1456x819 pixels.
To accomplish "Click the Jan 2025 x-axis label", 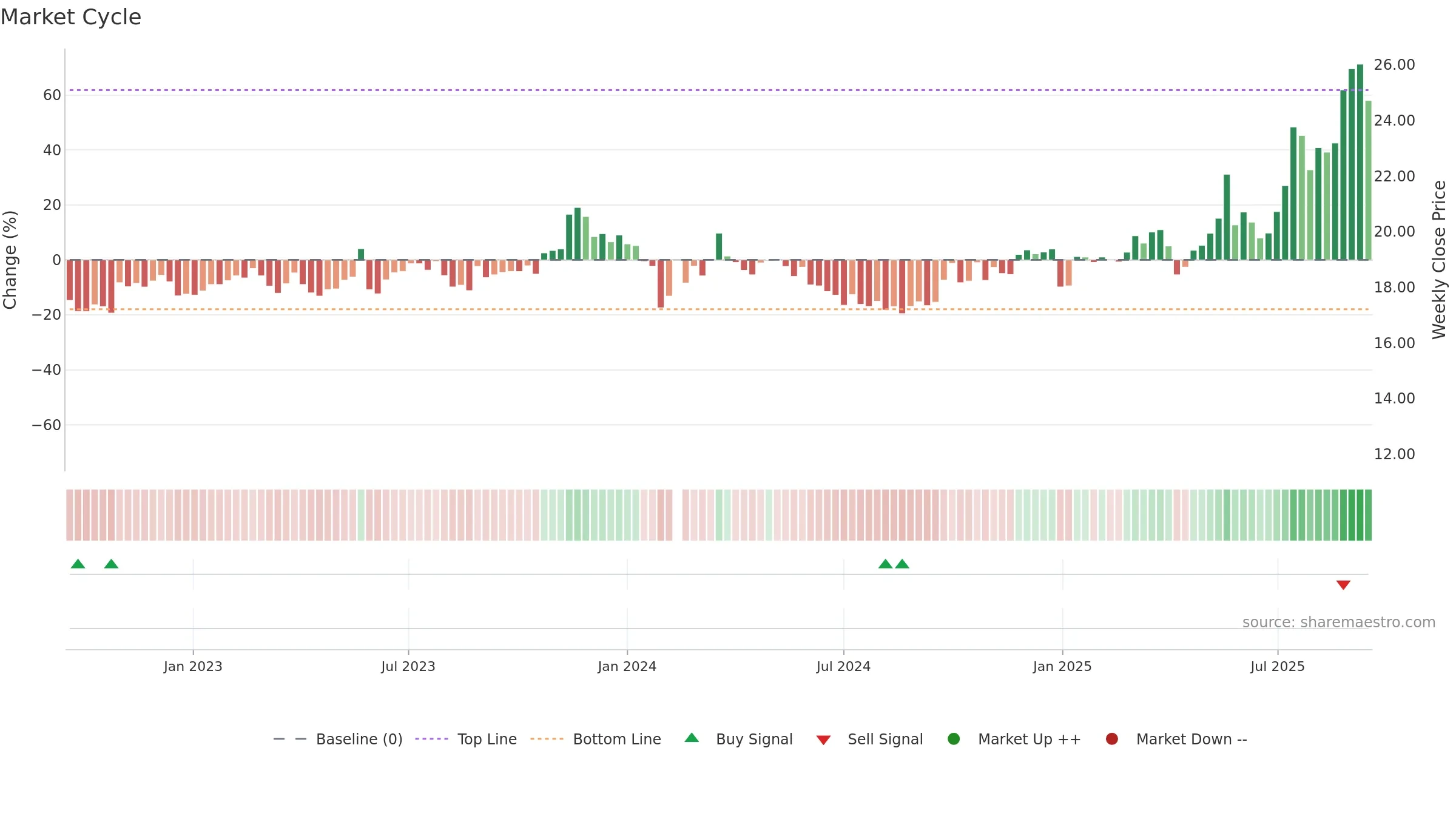I will coord(1062,666).
